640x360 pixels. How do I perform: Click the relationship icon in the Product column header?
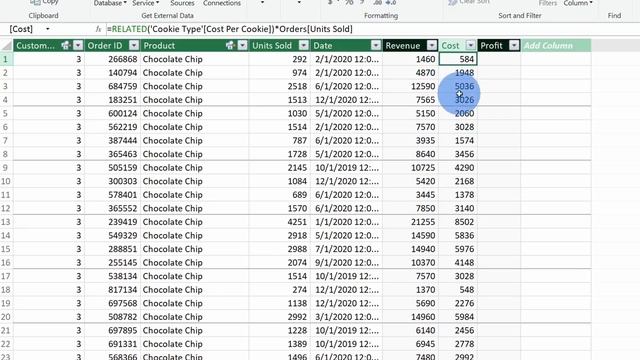point(230,45)
